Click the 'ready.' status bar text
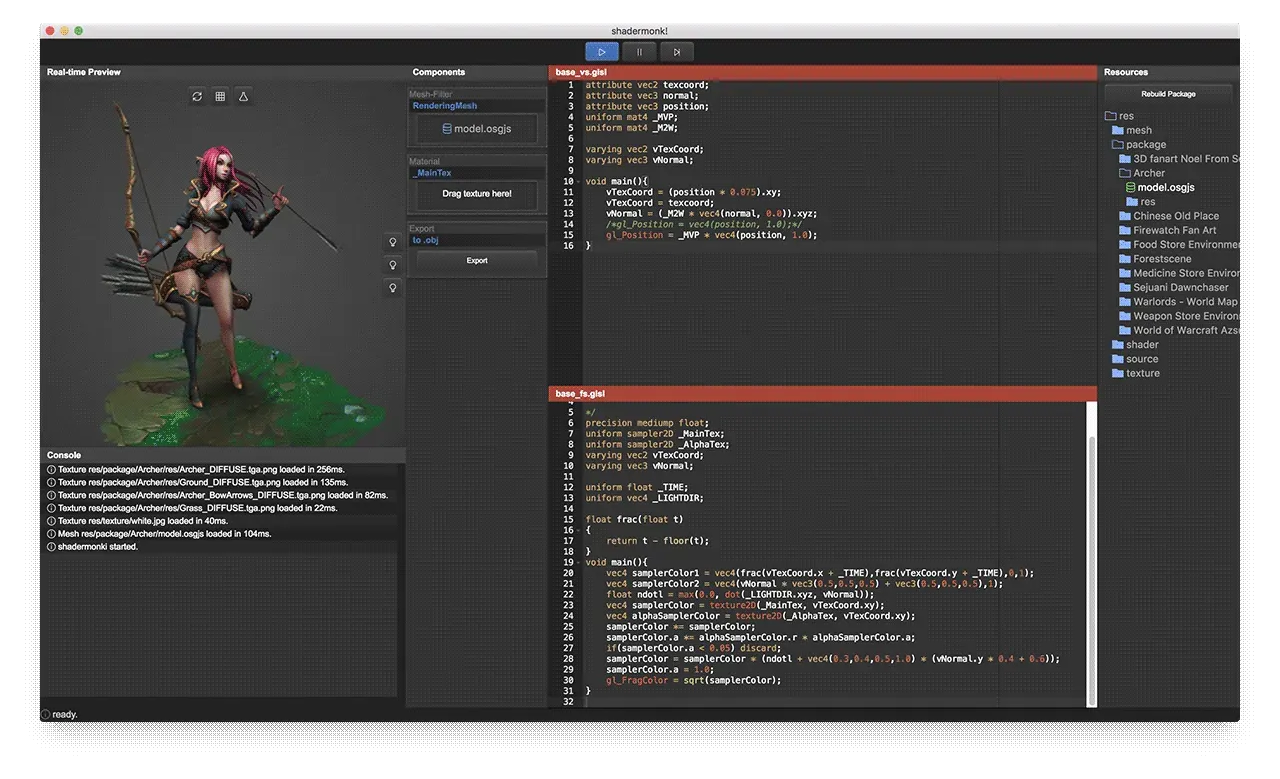The width and height of the screenshot is (1280, 779). tap(65, 714)
